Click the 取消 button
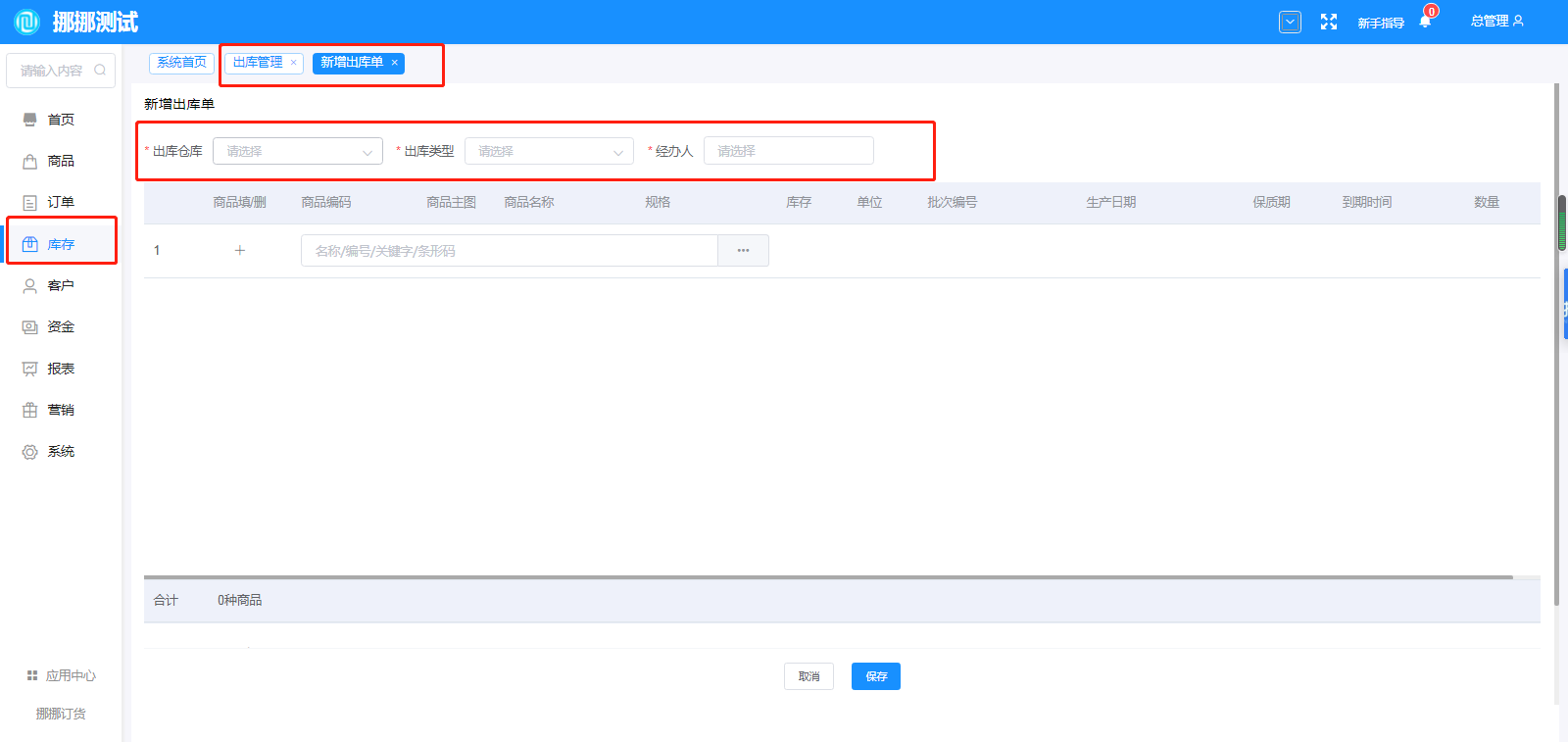 point(808,676)
